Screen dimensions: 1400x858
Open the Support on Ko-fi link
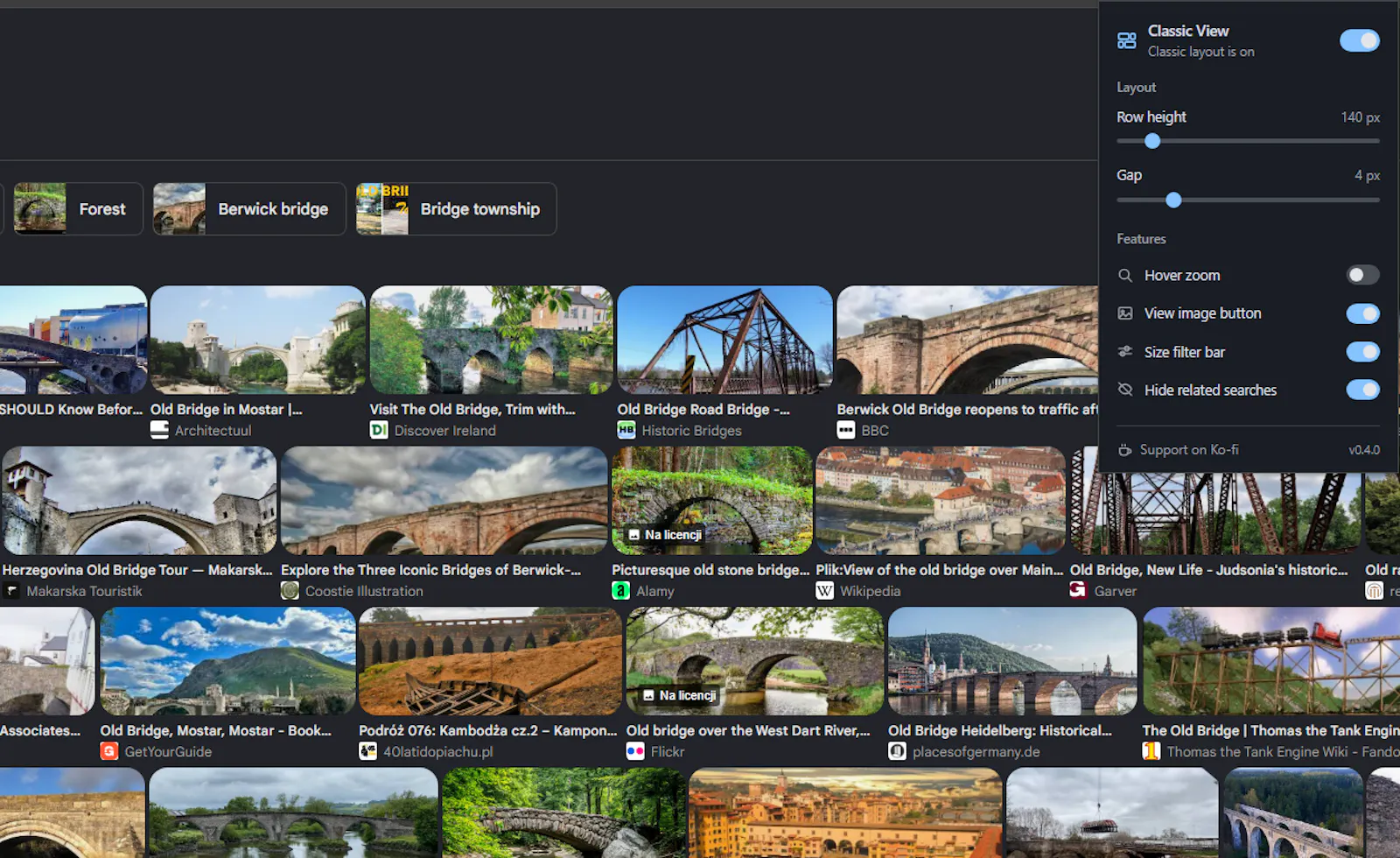pyautogui.click(x=1188, y=450)
